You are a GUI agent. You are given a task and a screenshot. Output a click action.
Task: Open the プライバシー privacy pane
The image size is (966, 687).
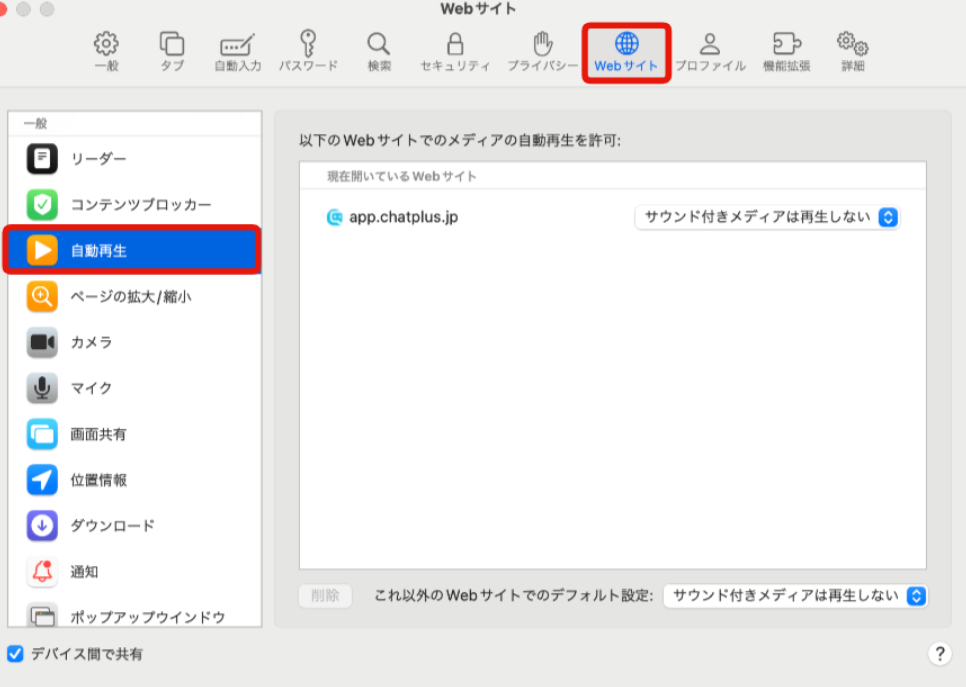click(543, 52)
